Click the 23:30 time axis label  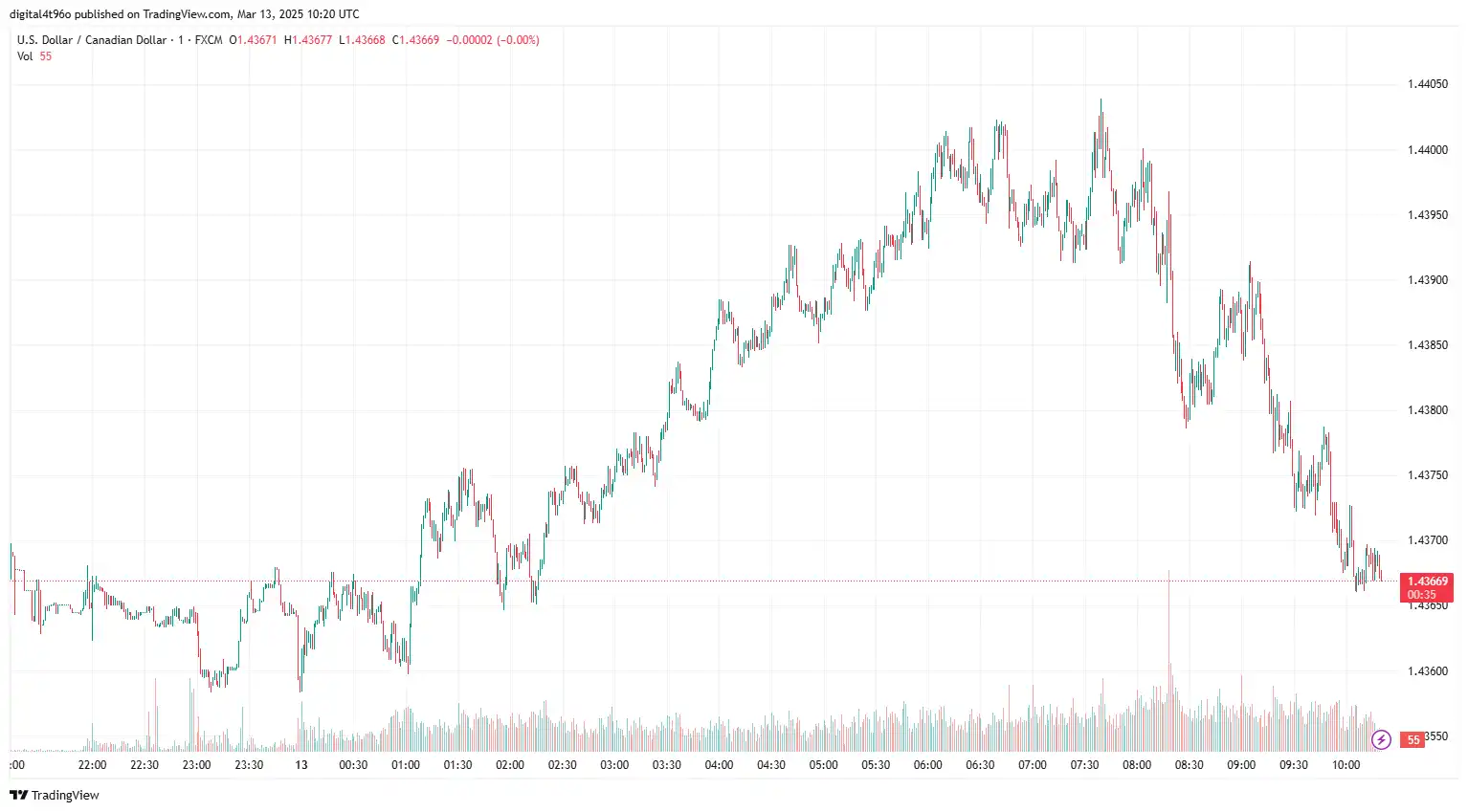click(249, 765)
